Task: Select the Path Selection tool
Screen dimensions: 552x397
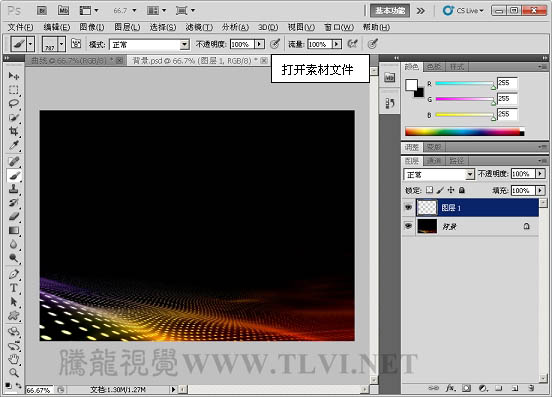Action: pyautogui.click(x=14, y=302)
